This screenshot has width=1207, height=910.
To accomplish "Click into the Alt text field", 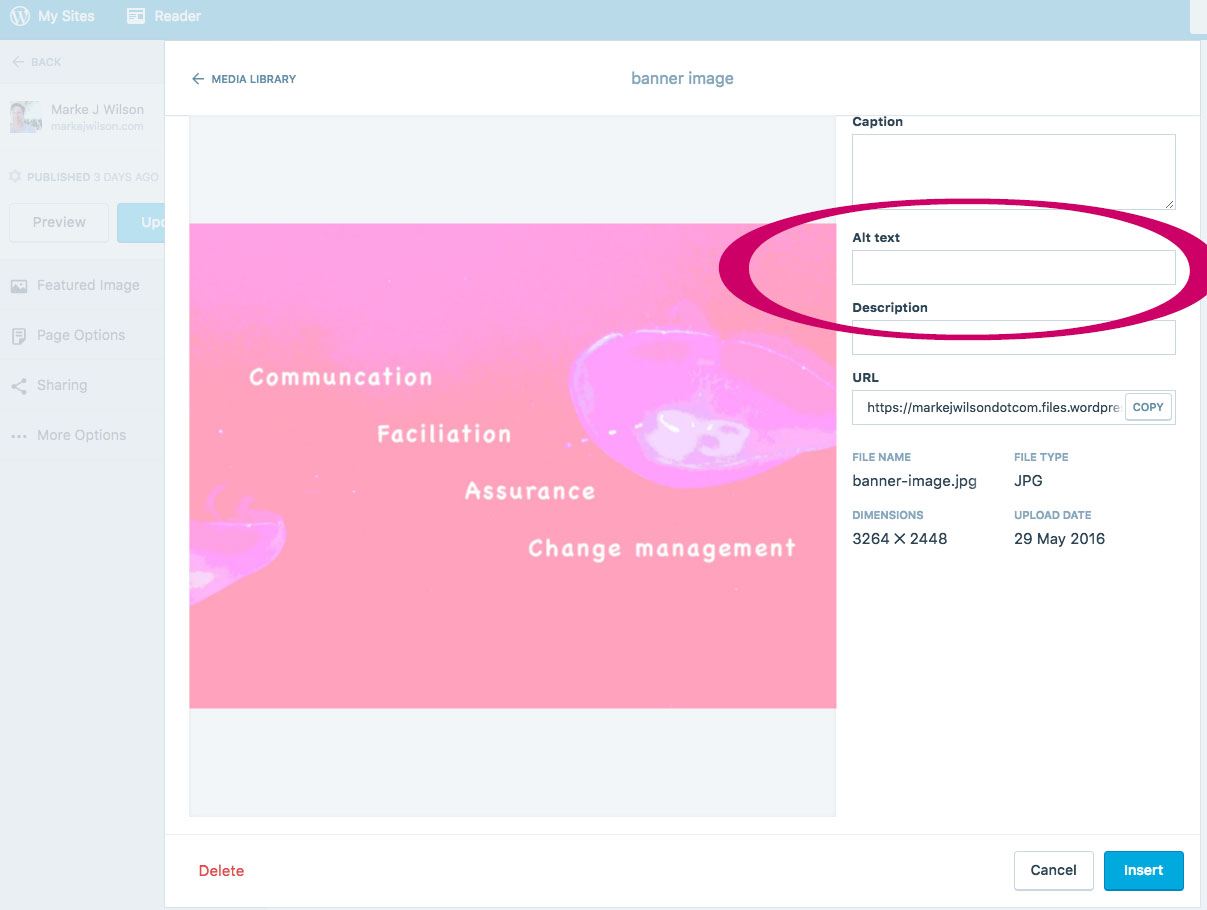I will point(1013,268).
